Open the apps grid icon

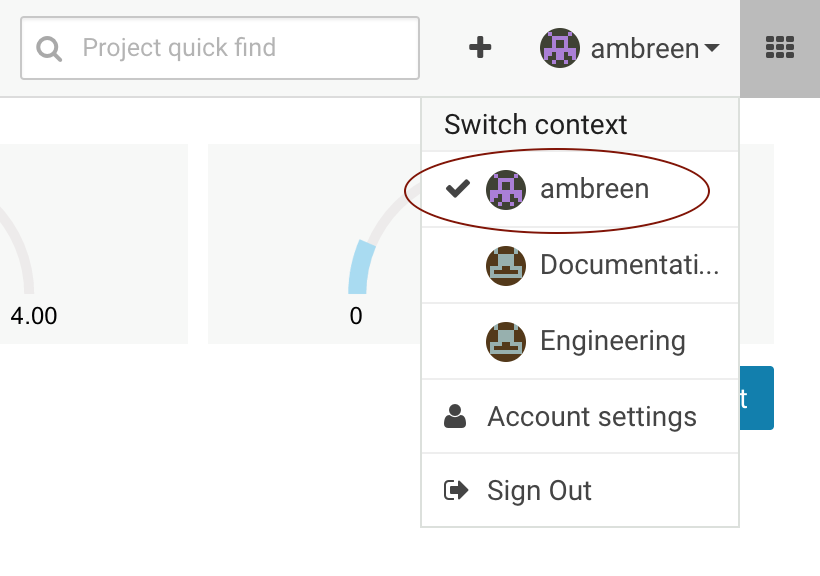click(780, 47)
